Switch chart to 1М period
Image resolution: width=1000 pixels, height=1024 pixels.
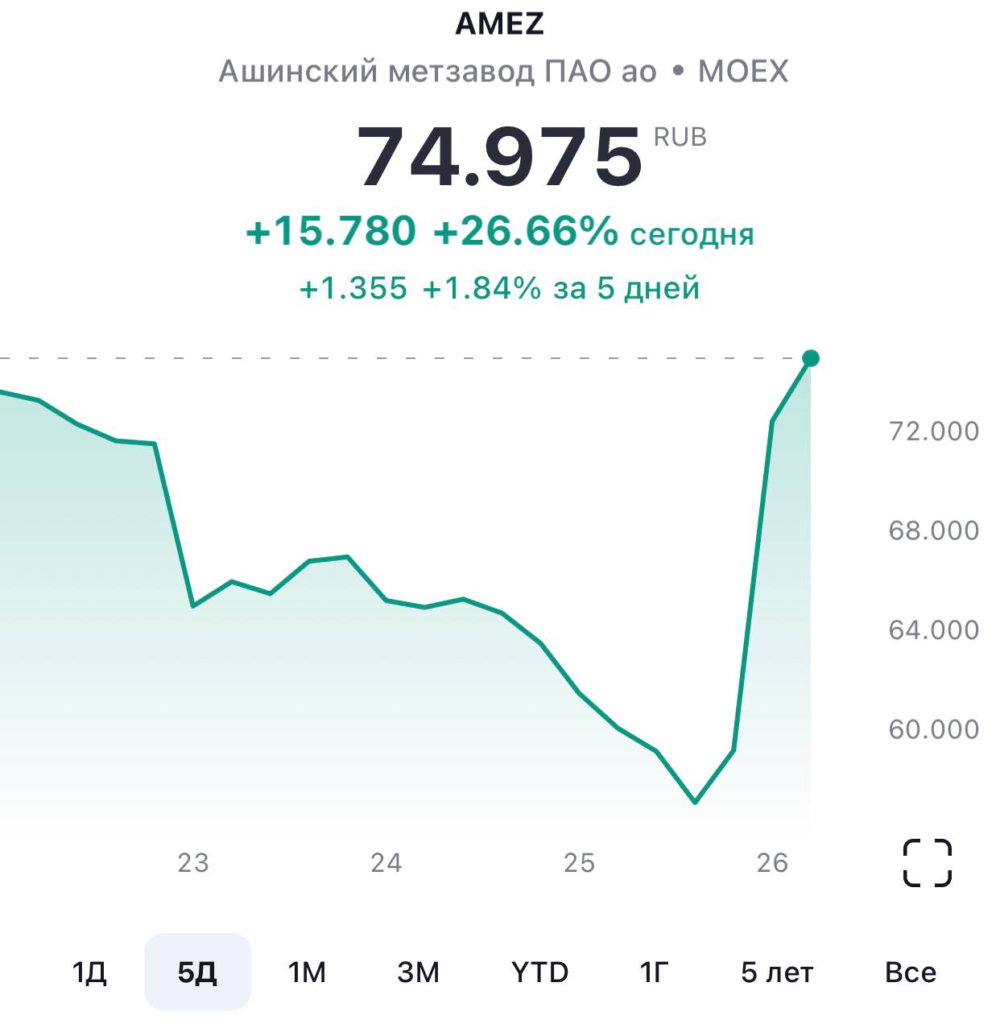307,972
